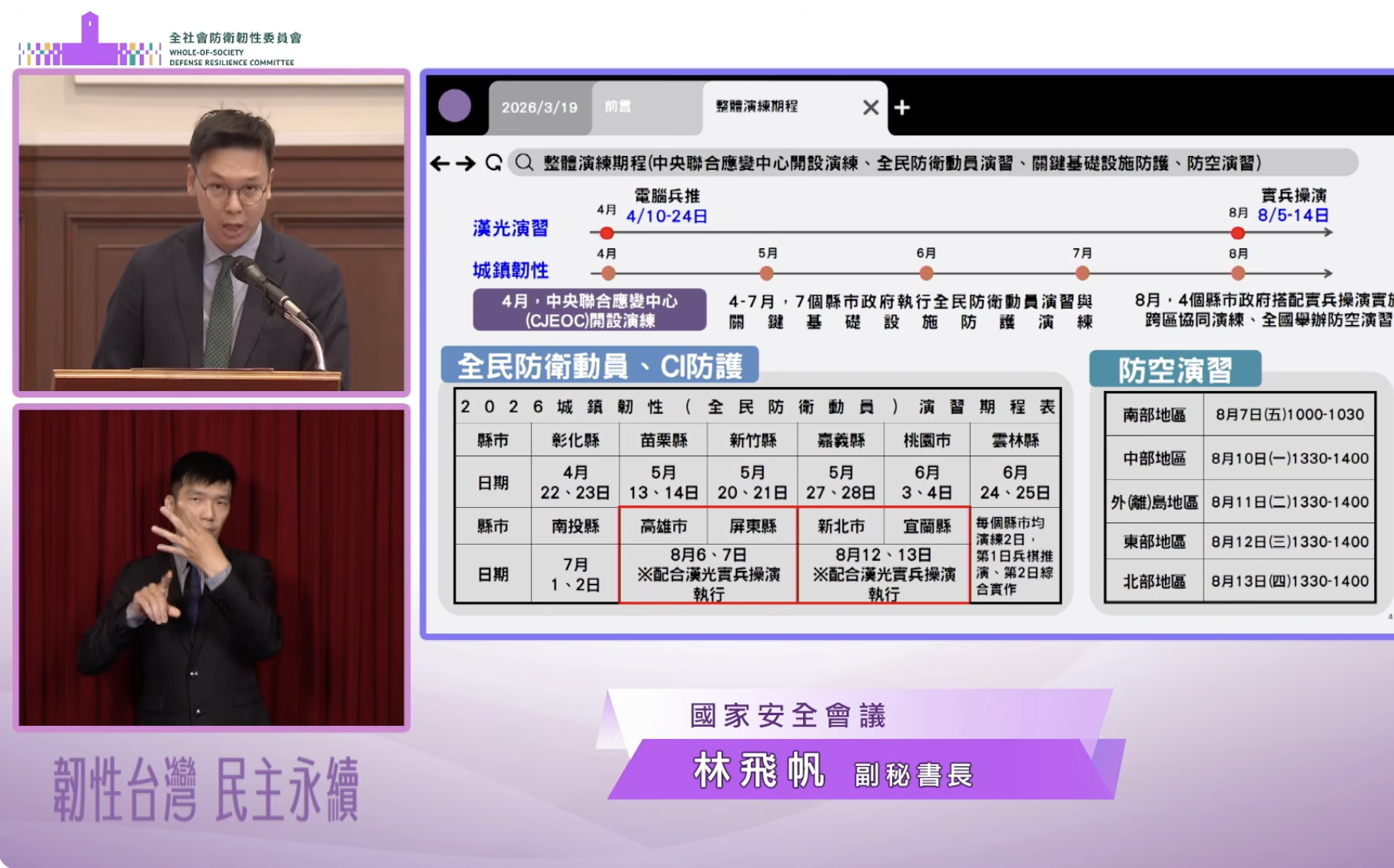Select the 2026/3/19 tab
1394x868 pixels.
coord(539,108)
